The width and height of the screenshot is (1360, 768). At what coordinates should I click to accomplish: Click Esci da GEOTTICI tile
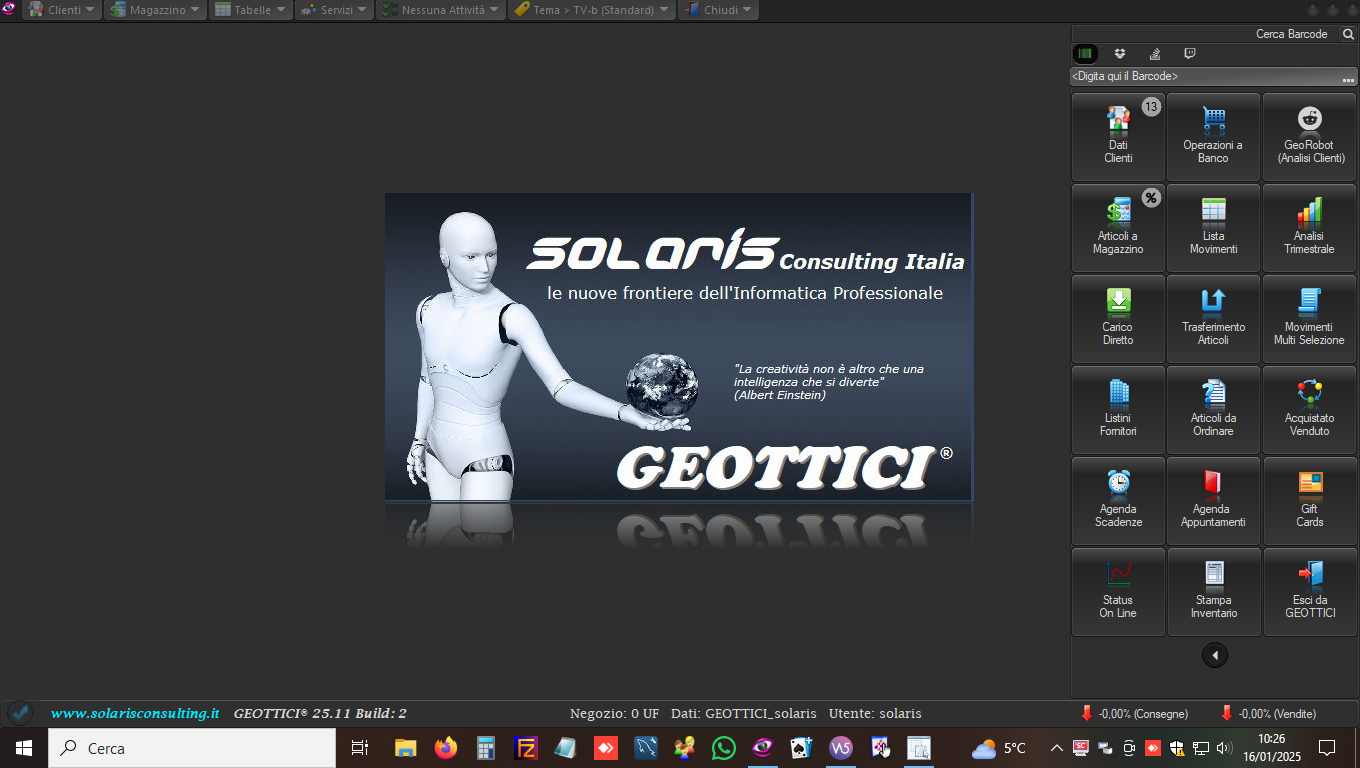1310,592
